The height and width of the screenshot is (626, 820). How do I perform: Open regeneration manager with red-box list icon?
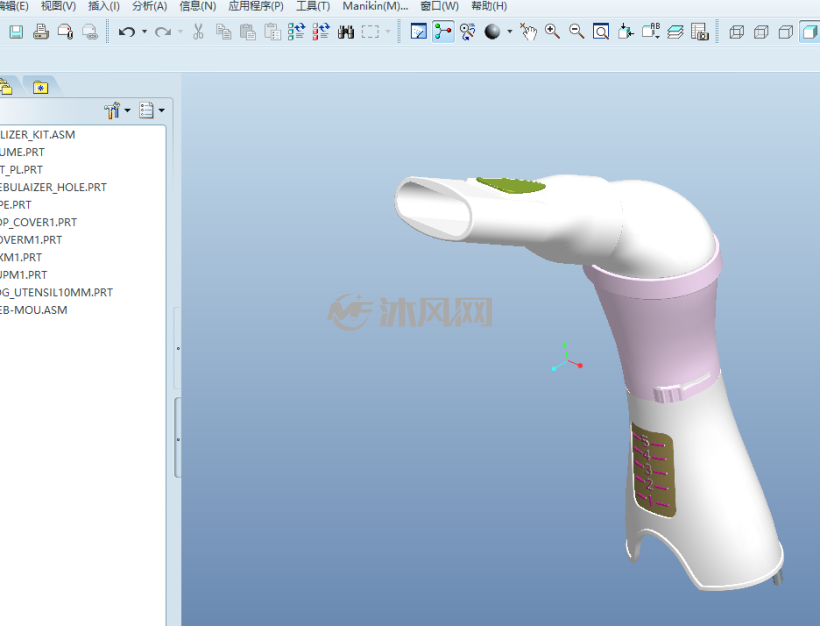(321, 32)
